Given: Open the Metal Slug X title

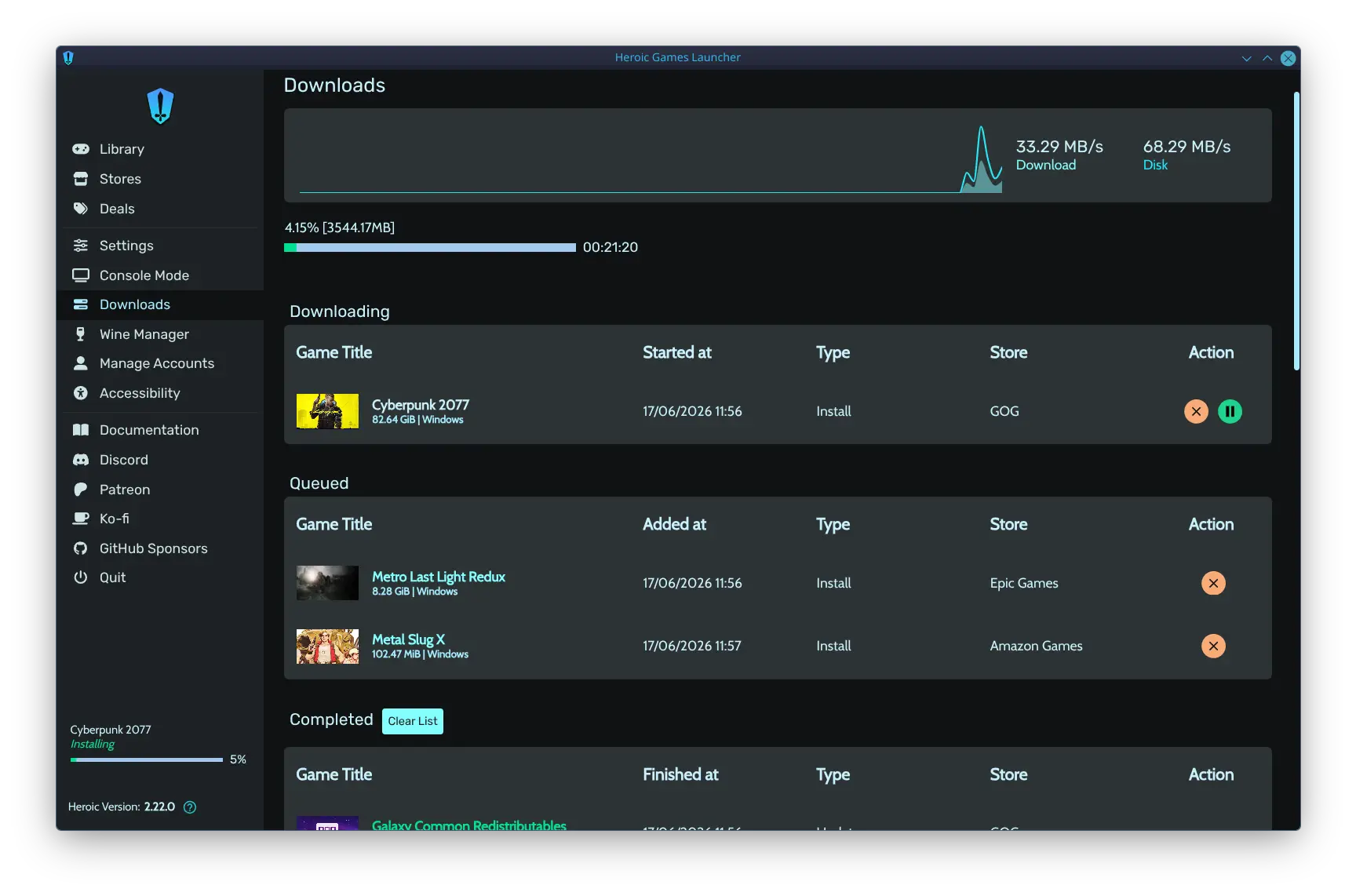Looking at the screenshot, I should [408, 639].
